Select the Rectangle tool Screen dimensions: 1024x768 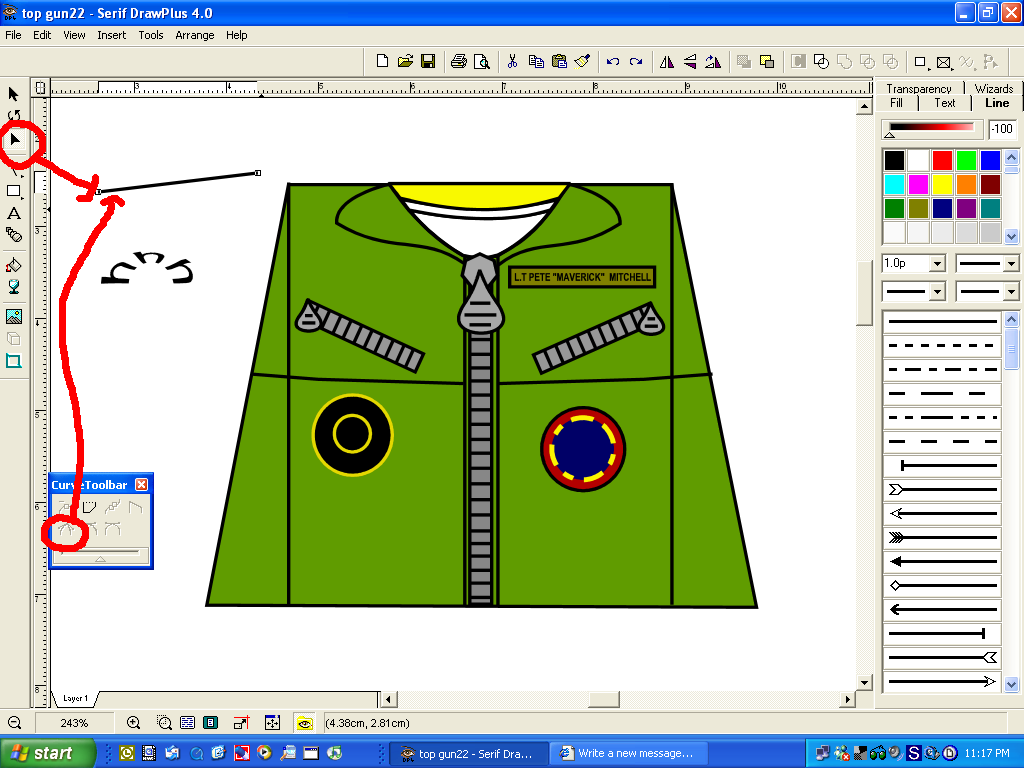13,190
